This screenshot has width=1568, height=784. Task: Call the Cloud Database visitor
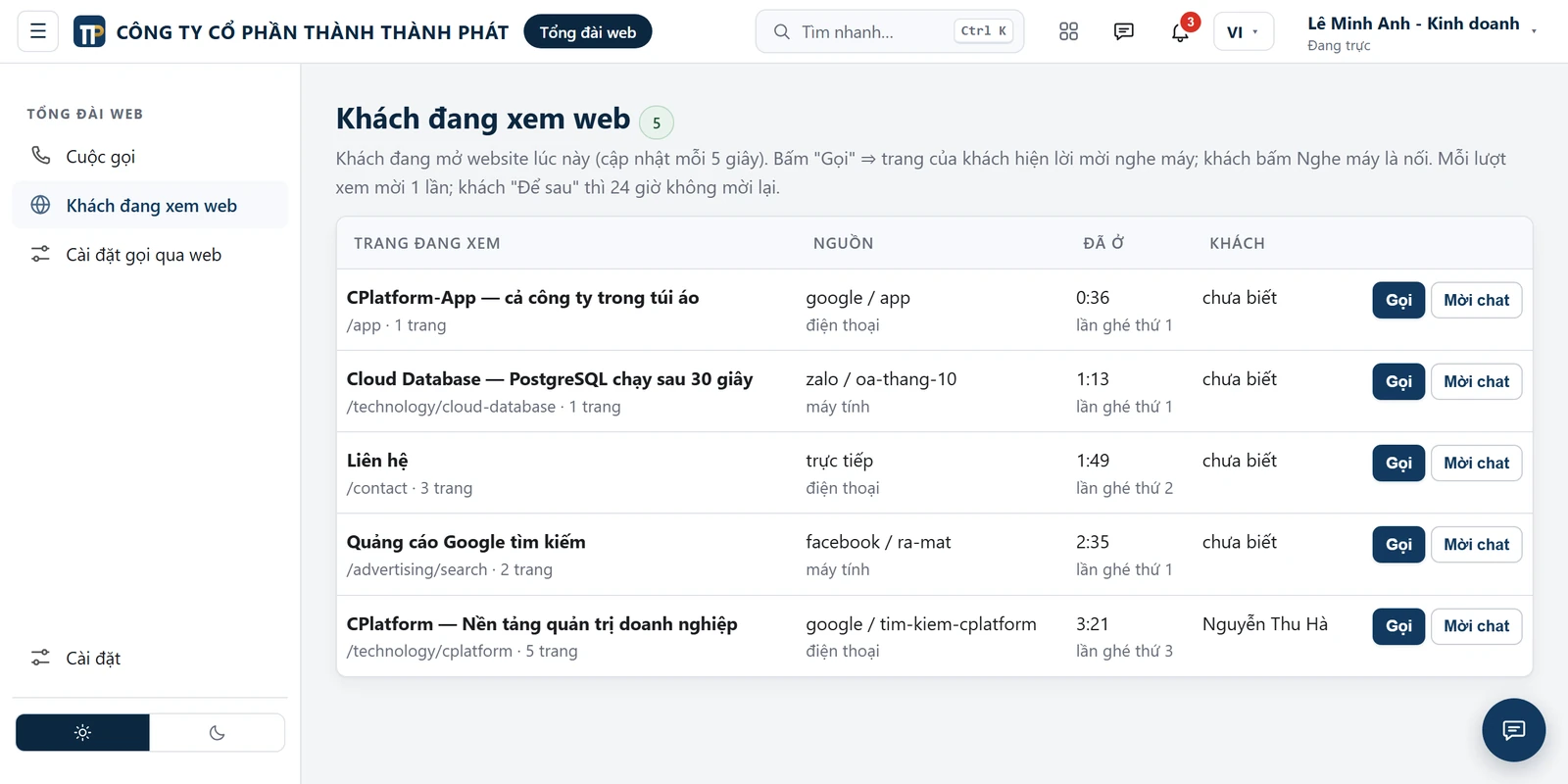pos(1398,381)
